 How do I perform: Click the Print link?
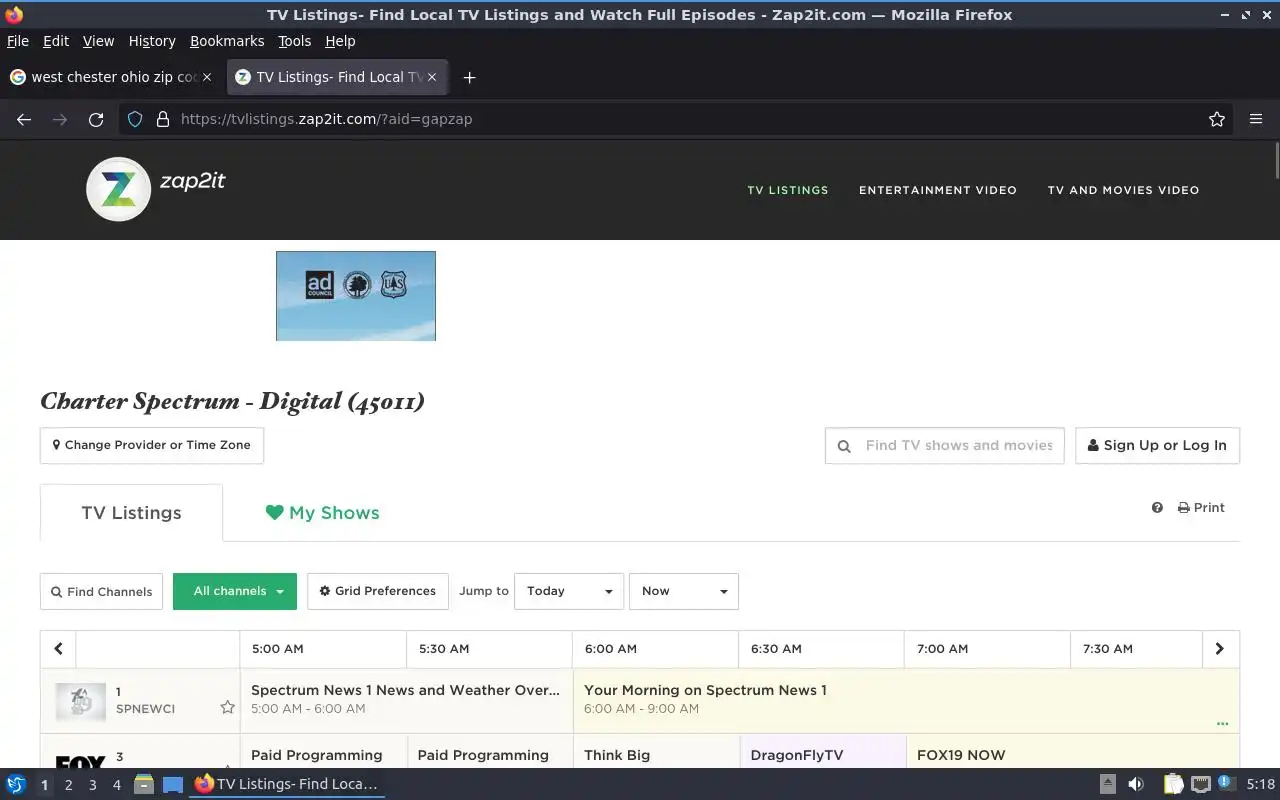point(1201,508)
